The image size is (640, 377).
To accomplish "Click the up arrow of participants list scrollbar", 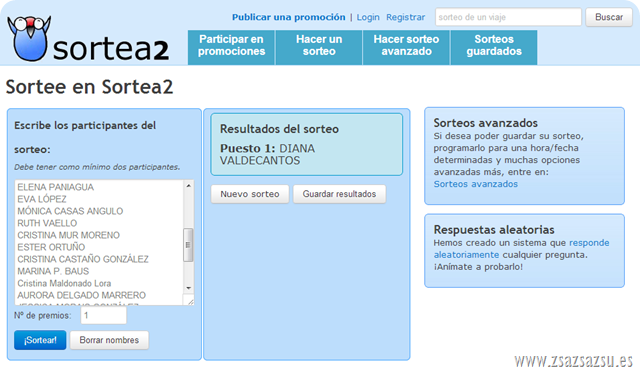I will click(x=188, y=186).
